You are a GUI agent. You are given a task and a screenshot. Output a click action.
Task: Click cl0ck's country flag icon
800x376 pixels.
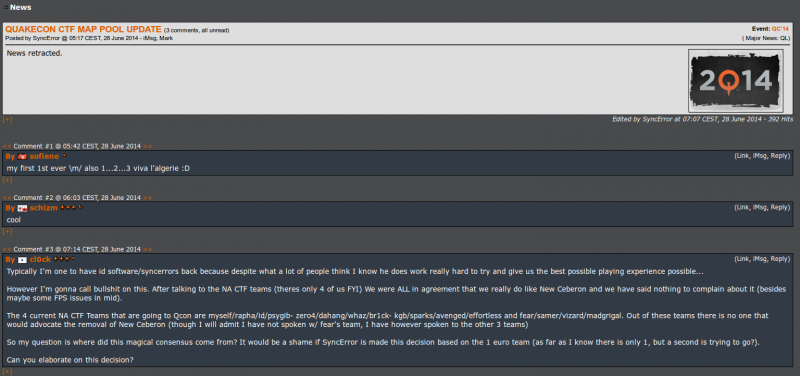pos(22,260)
